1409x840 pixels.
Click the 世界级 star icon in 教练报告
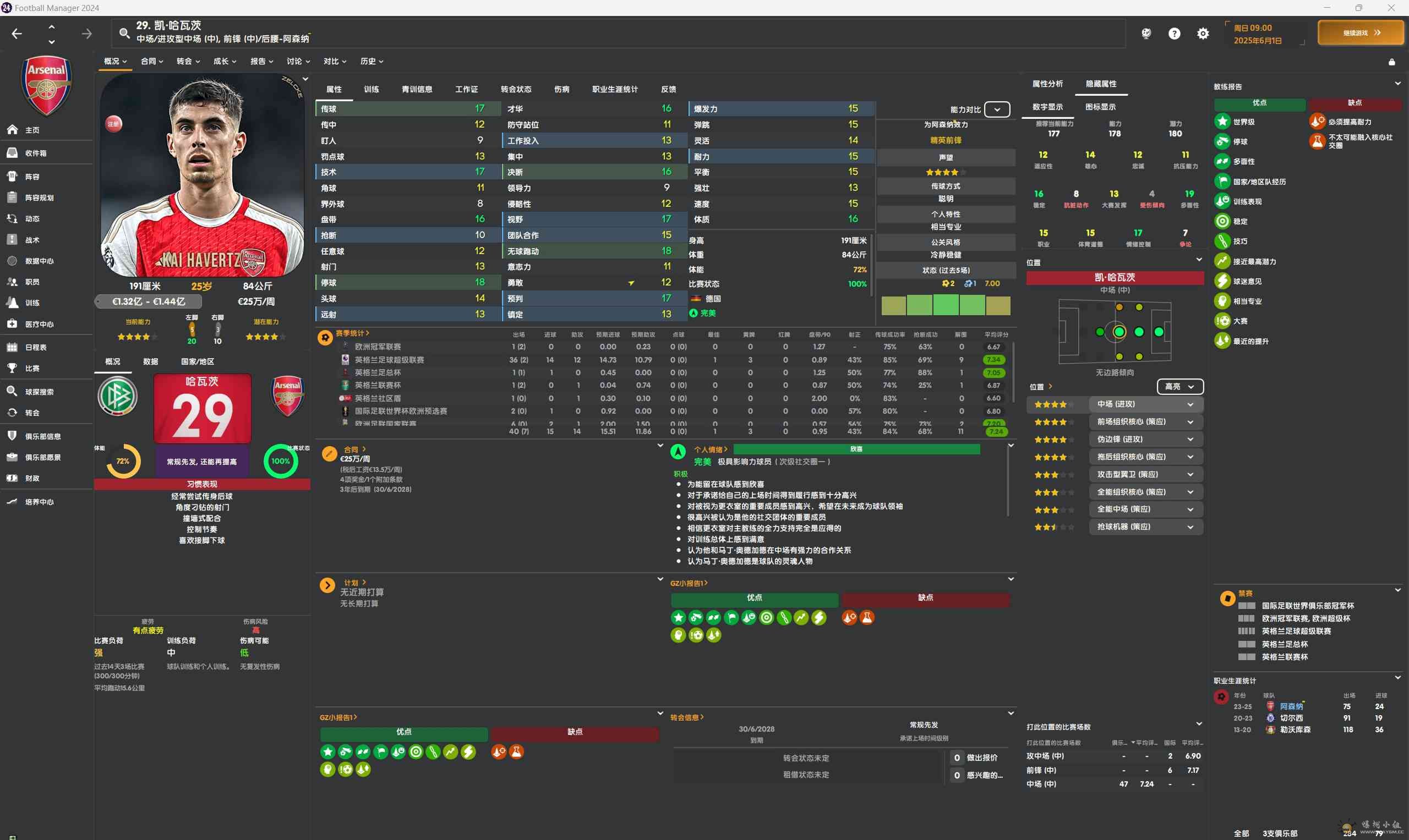coord(1222,121)
